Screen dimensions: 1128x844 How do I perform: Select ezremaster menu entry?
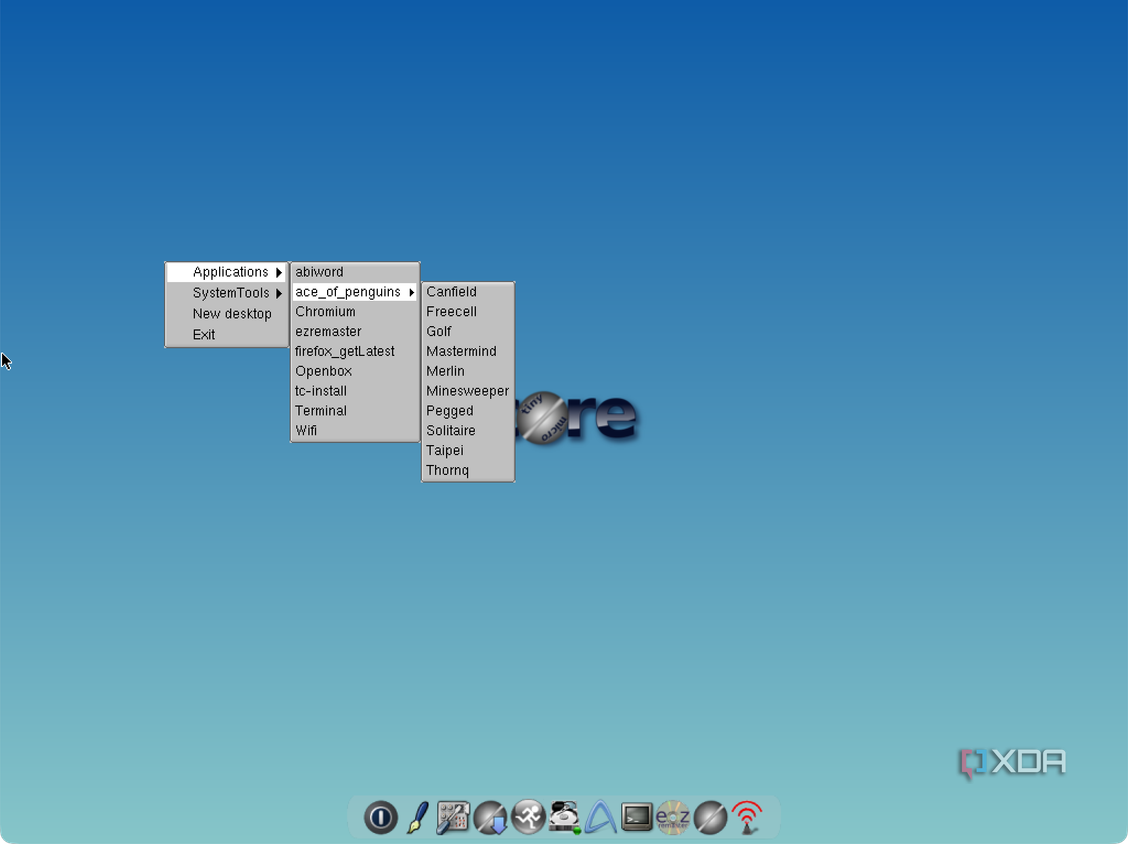355,331
